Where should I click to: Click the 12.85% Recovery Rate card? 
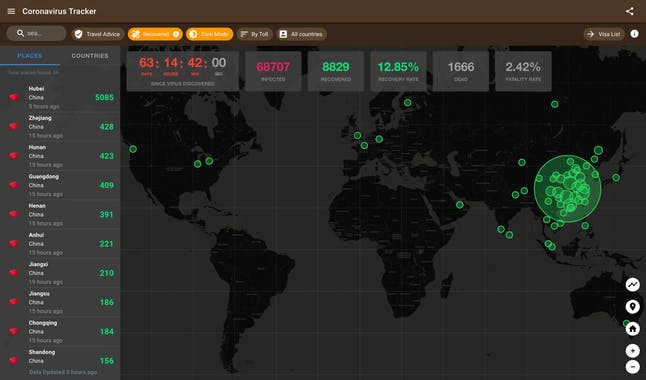coord(398,71)
